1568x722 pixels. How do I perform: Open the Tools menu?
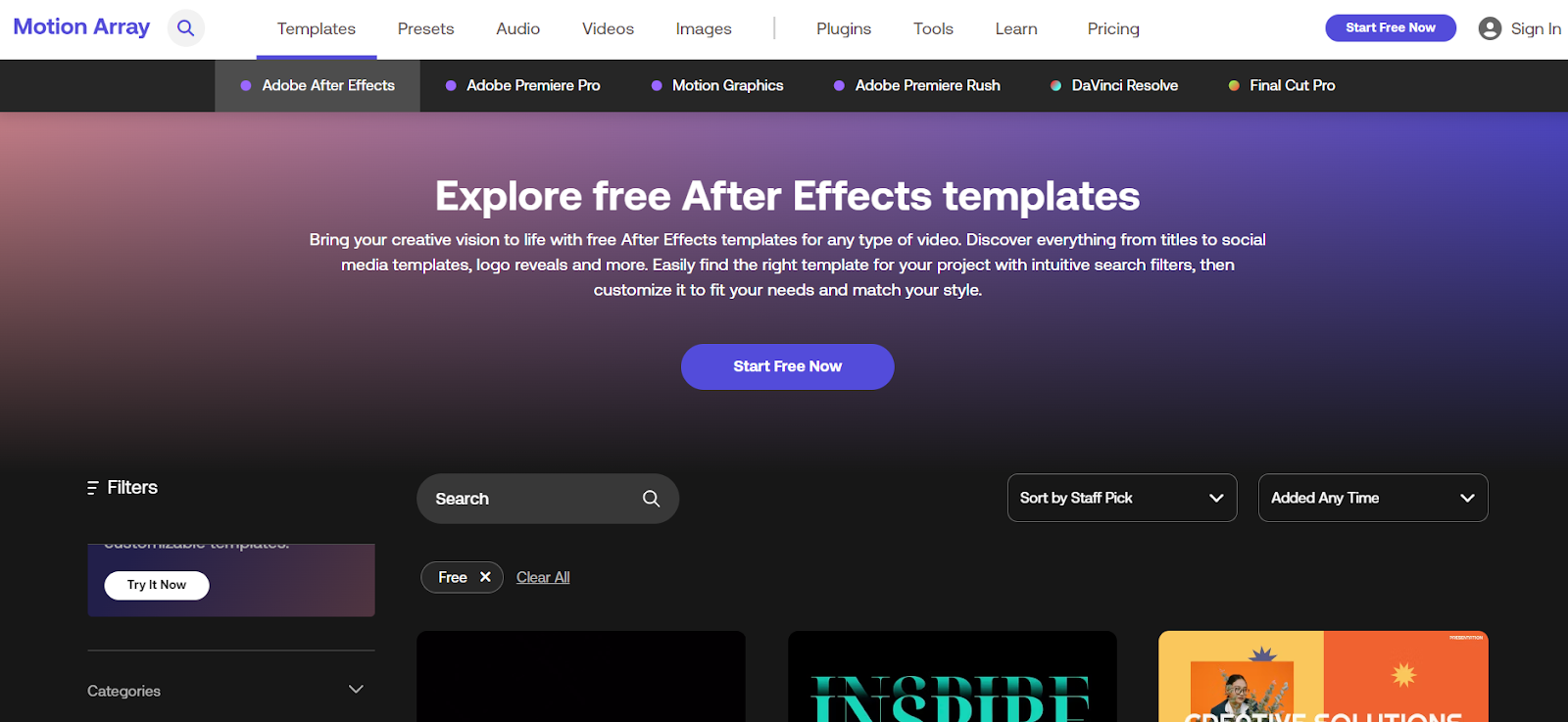[933, 29]
